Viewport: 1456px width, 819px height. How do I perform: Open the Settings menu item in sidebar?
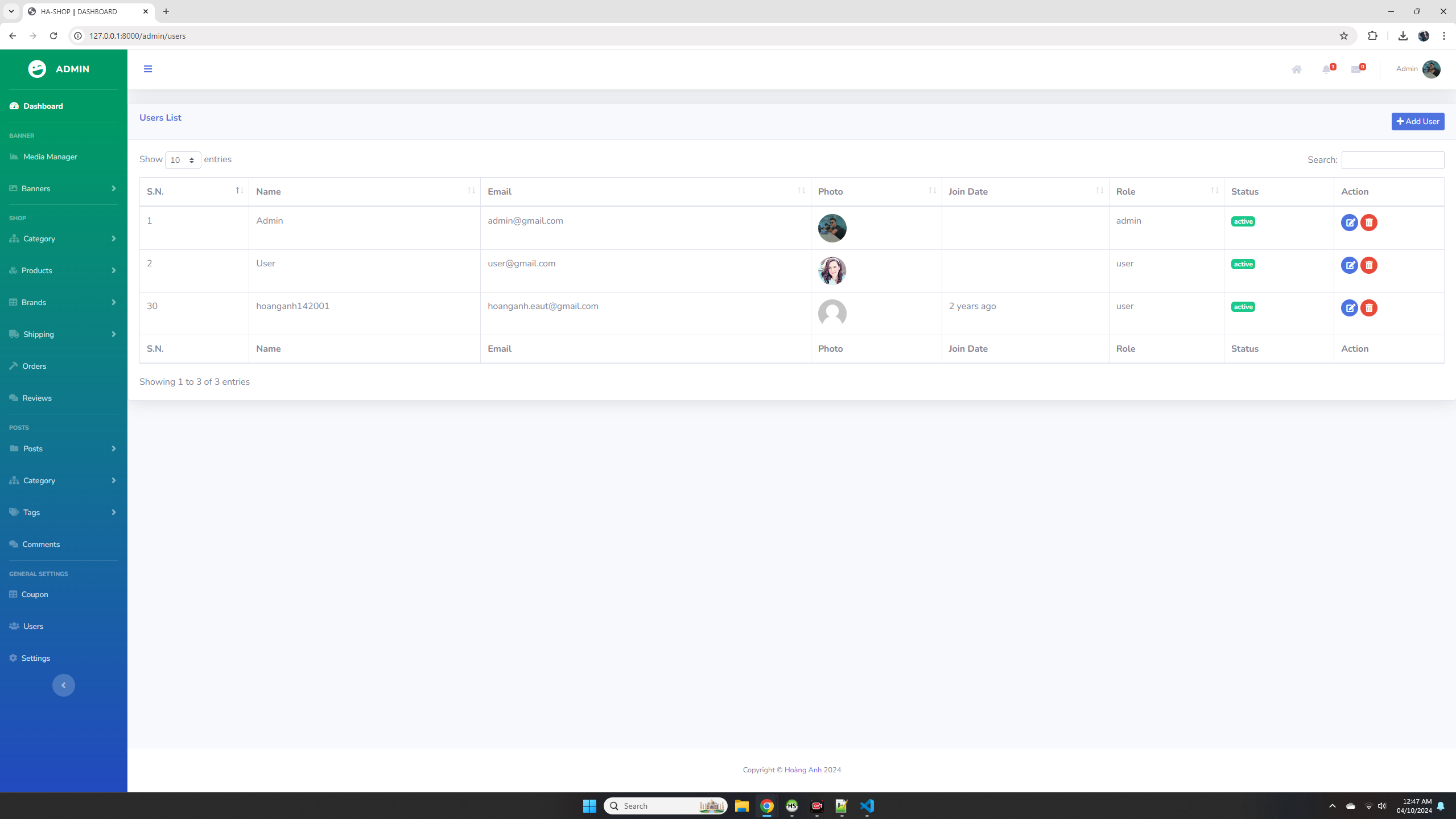[36, 657]
